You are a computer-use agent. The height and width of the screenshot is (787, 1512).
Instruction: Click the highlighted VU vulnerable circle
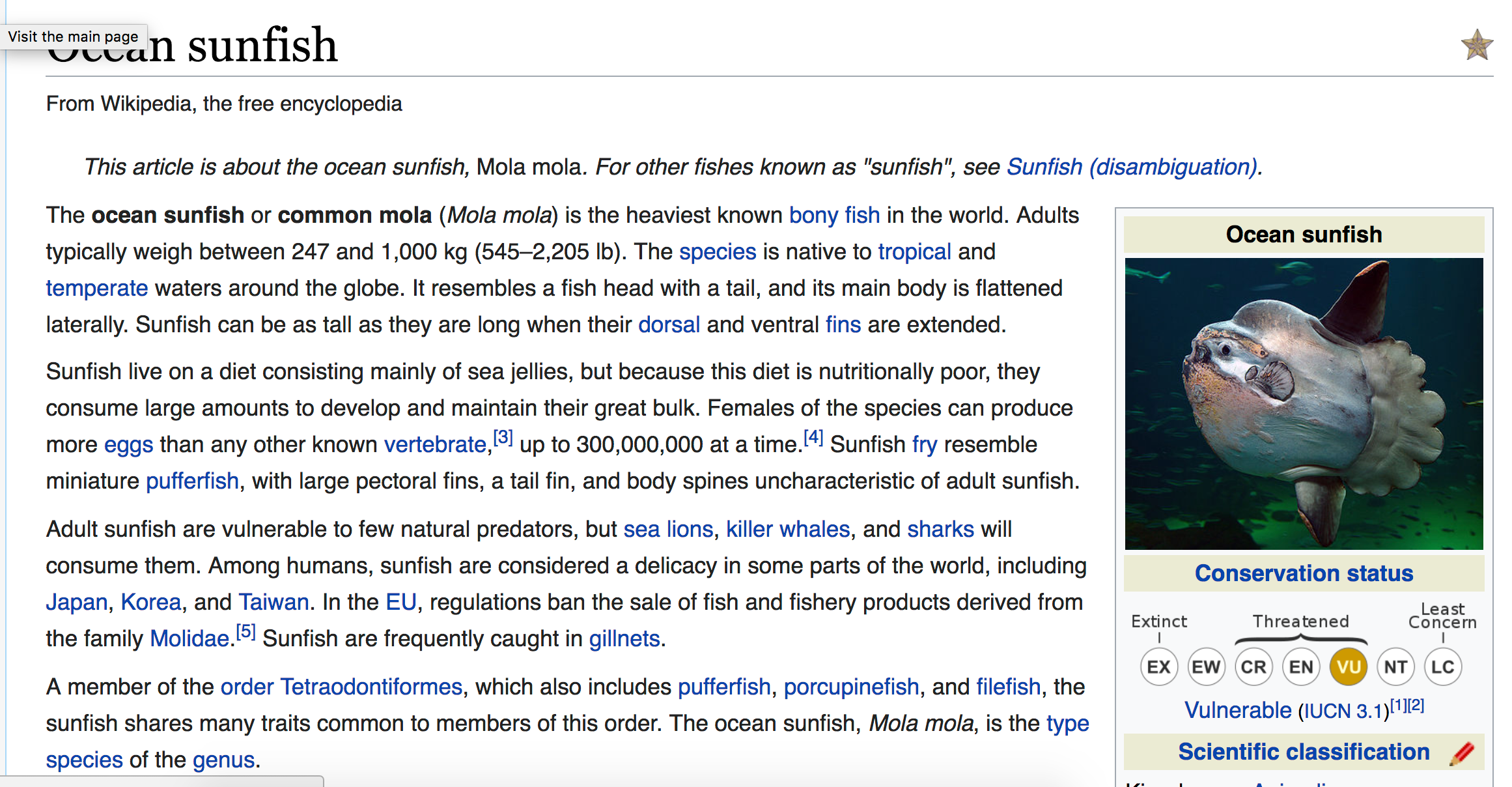click(x=1349, y=667)
